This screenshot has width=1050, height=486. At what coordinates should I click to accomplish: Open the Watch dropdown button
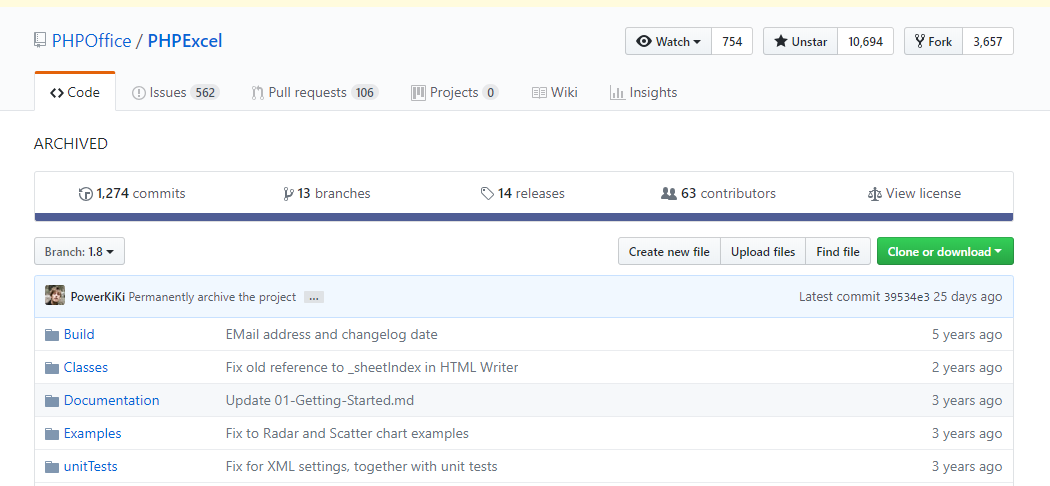(x=668, y=41)
